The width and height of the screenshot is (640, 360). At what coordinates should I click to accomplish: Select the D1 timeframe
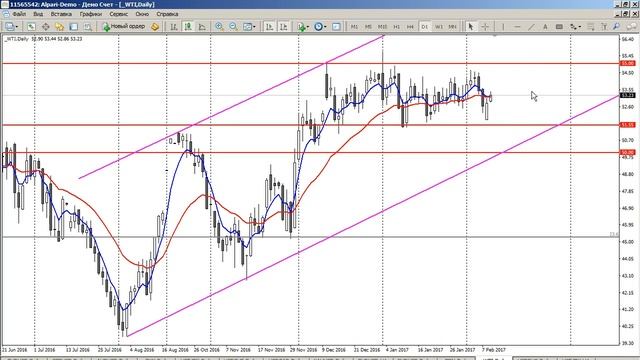click(x=424, y=27)
